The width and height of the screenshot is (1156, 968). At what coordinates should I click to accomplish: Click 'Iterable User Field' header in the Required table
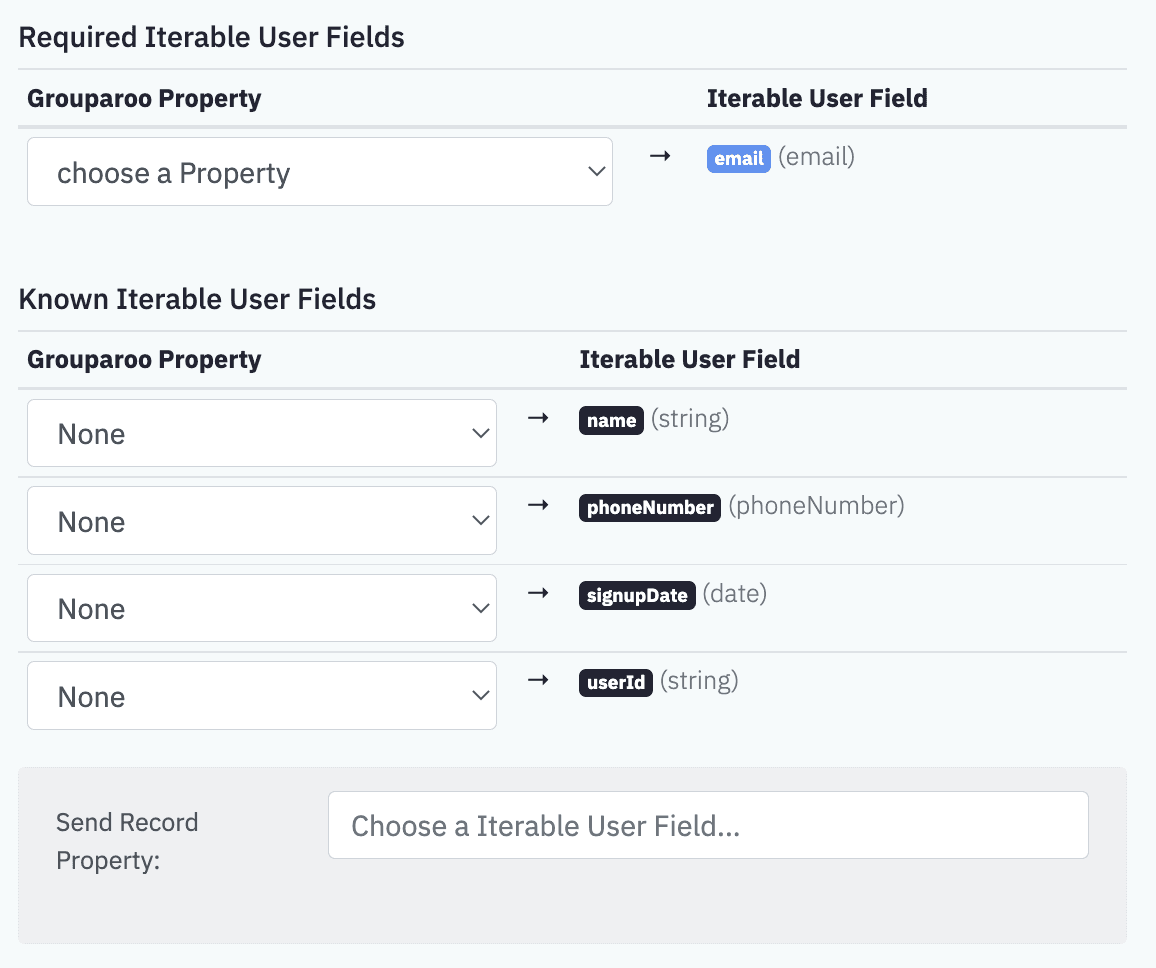click(x=817, y=98)
